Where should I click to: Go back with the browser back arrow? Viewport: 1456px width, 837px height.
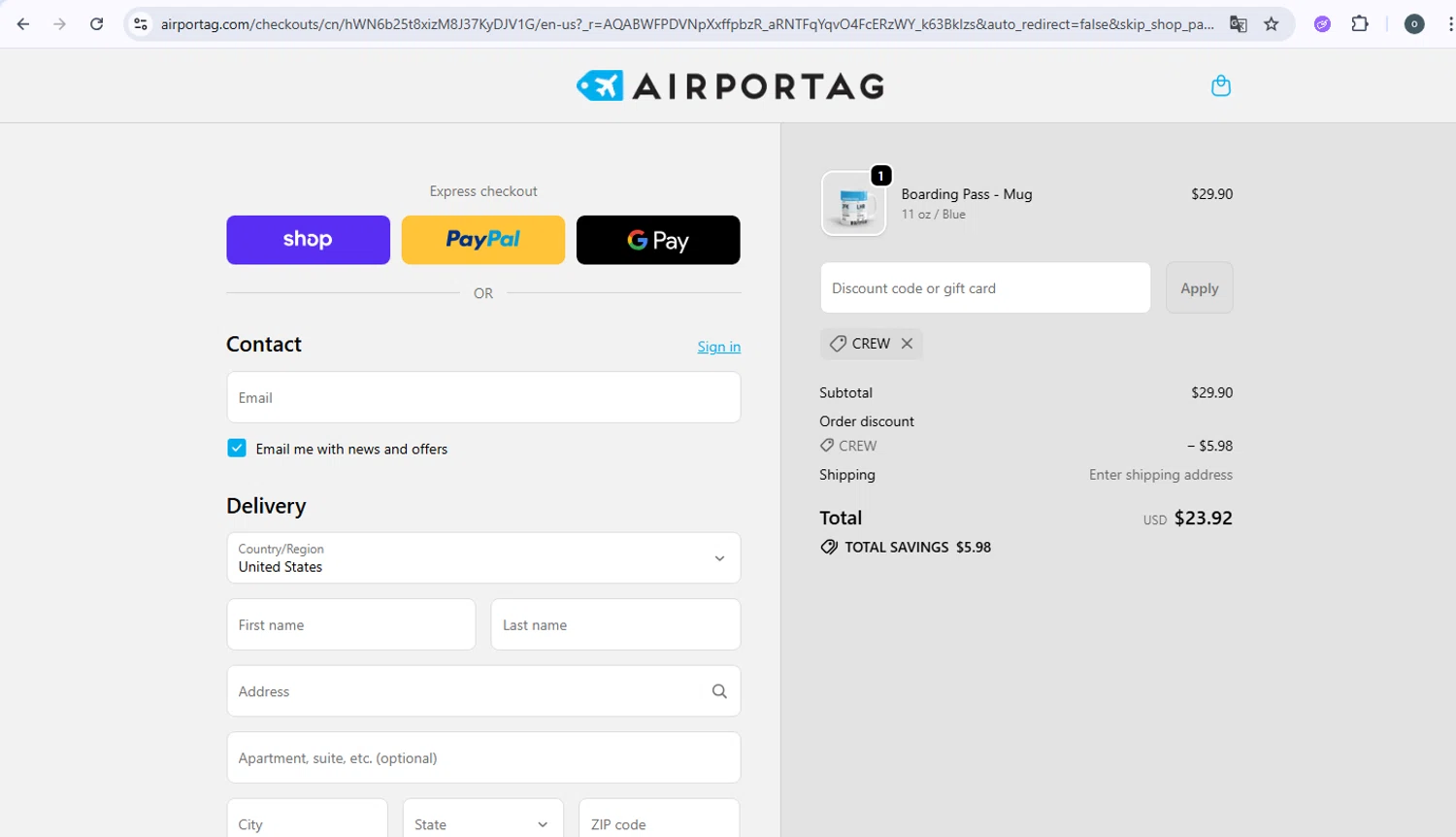tap(23, 24)
